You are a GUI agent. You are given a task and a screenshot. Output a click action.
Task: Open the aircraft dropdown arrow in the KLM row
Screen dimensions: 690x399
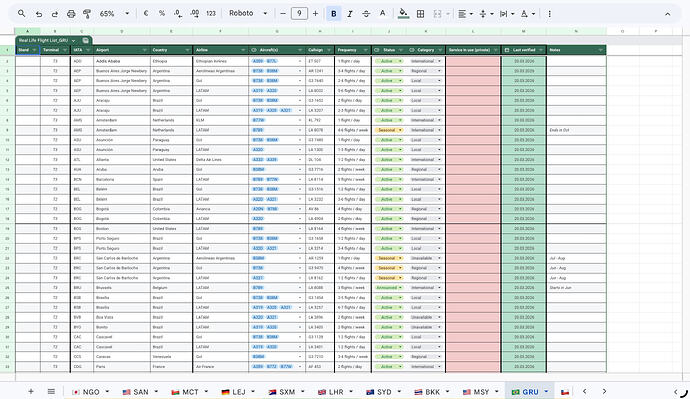tap(300, 120)
